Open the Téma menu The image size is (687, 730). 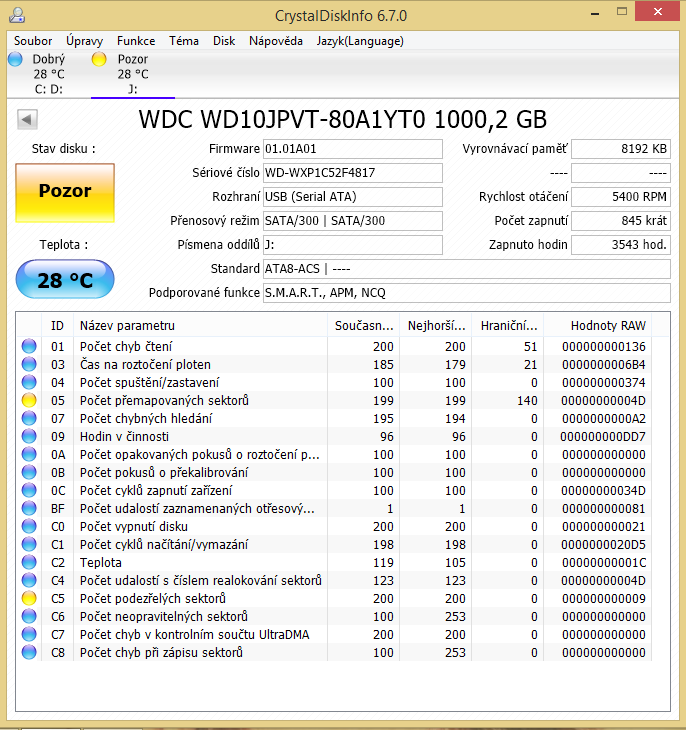tap(184, 41)
